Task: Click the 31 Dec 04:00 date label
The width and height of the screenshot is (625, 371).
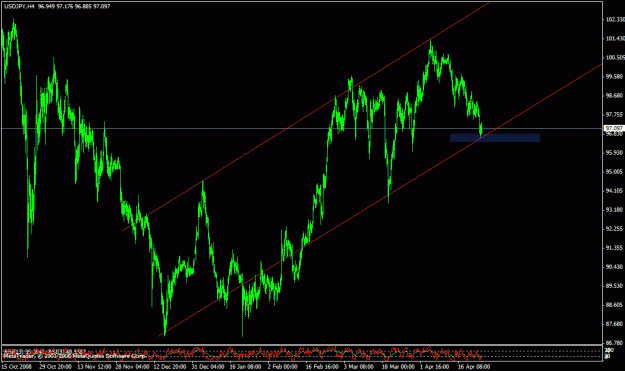Action: pyautogui.click(x=208, y=367)
